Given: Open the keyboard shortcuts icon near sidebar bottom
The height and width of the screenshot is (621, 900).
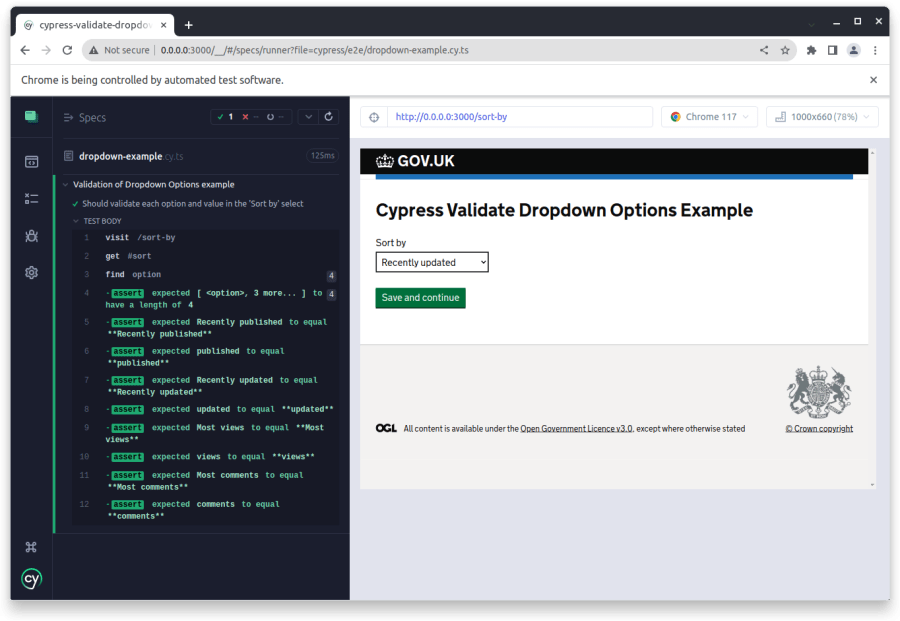Looking at the screenshot, I should [x=30, y=546].
